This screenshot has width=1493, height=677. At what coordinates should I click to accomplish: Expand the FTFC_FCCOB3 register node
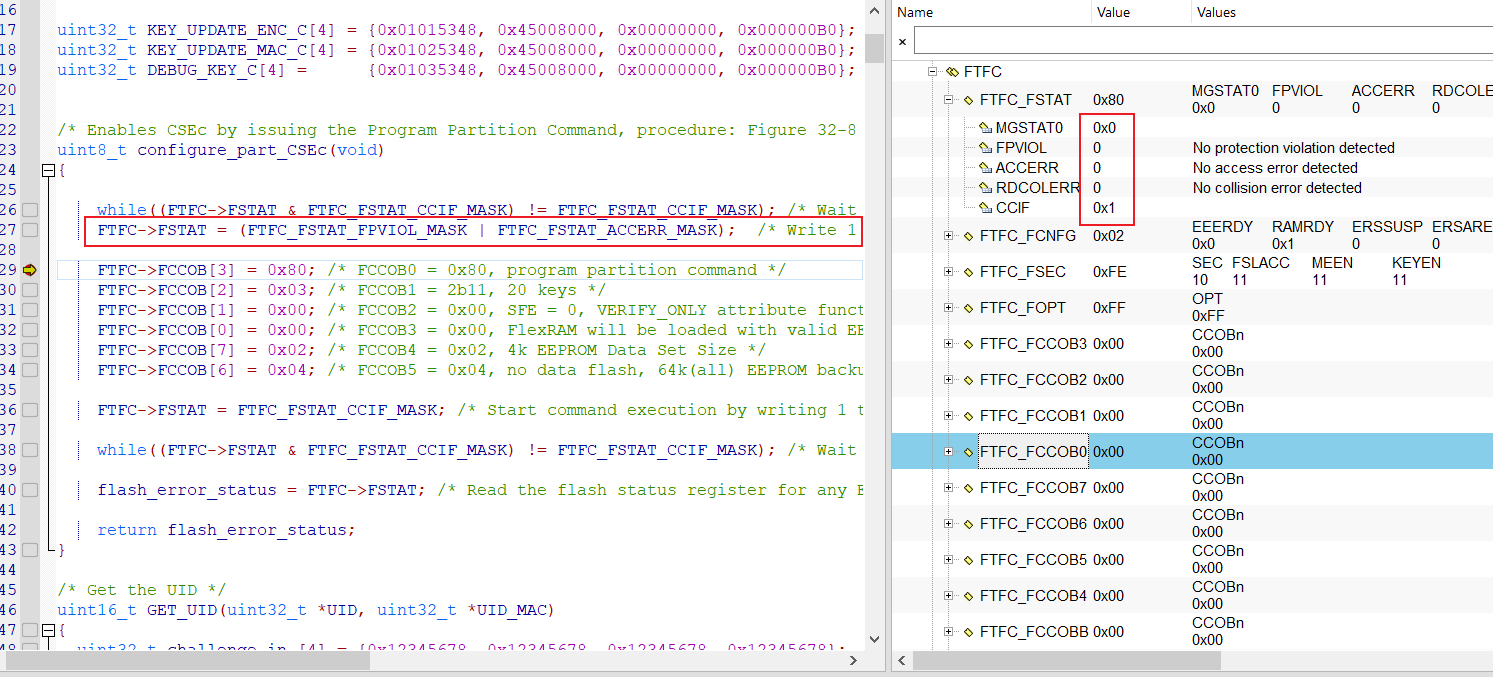point(949,344)
